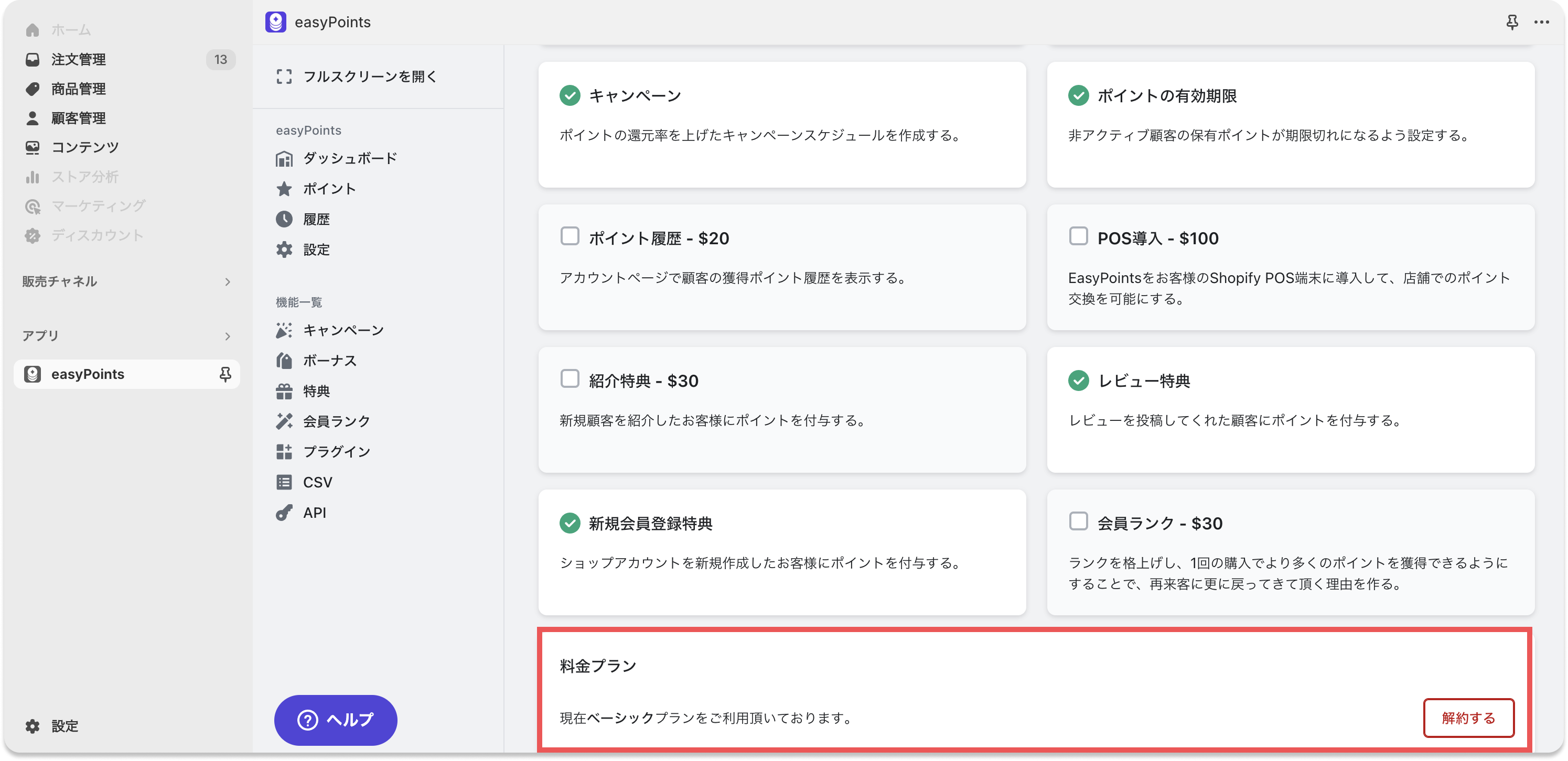Image resolution: width=1568 pixels, height=761 pixels.
Task: Open 履歴 via the clock icon
Action: 284,219
